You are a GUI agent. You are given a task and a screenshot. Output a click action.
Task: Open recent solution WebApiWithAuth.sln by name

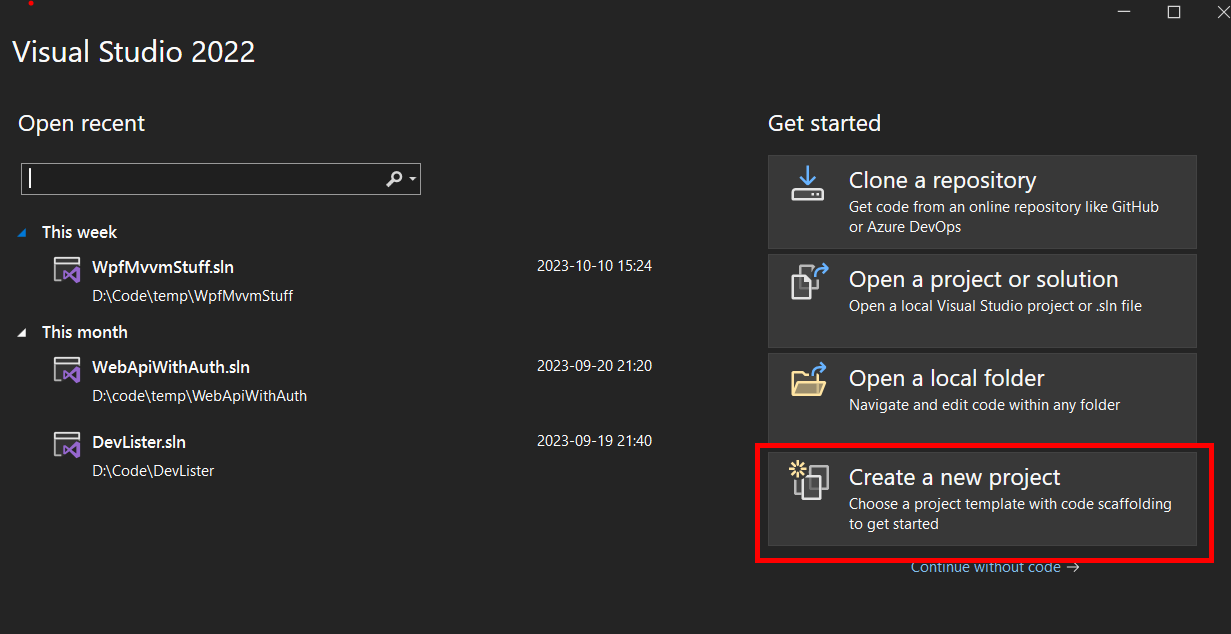point(171,367)
